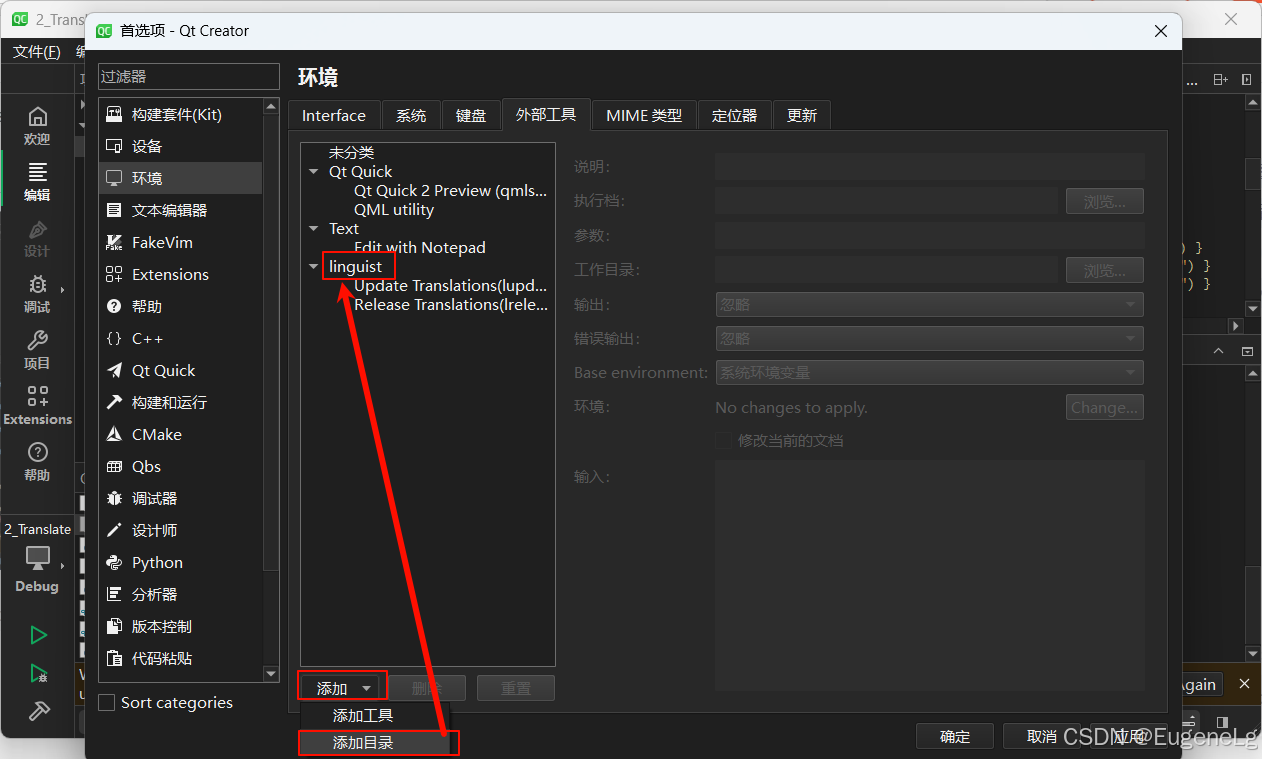Viewport: 1262px width, 759px height.
Task: Open the Debug (调试) mode
Action: [x=37, y=294]
